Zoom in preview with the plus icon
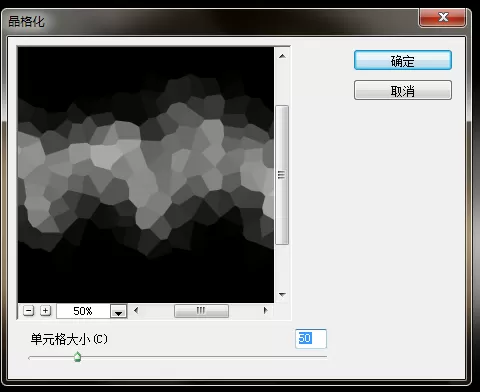The height and width of the screenshot is (392, 480). point(45,311)
